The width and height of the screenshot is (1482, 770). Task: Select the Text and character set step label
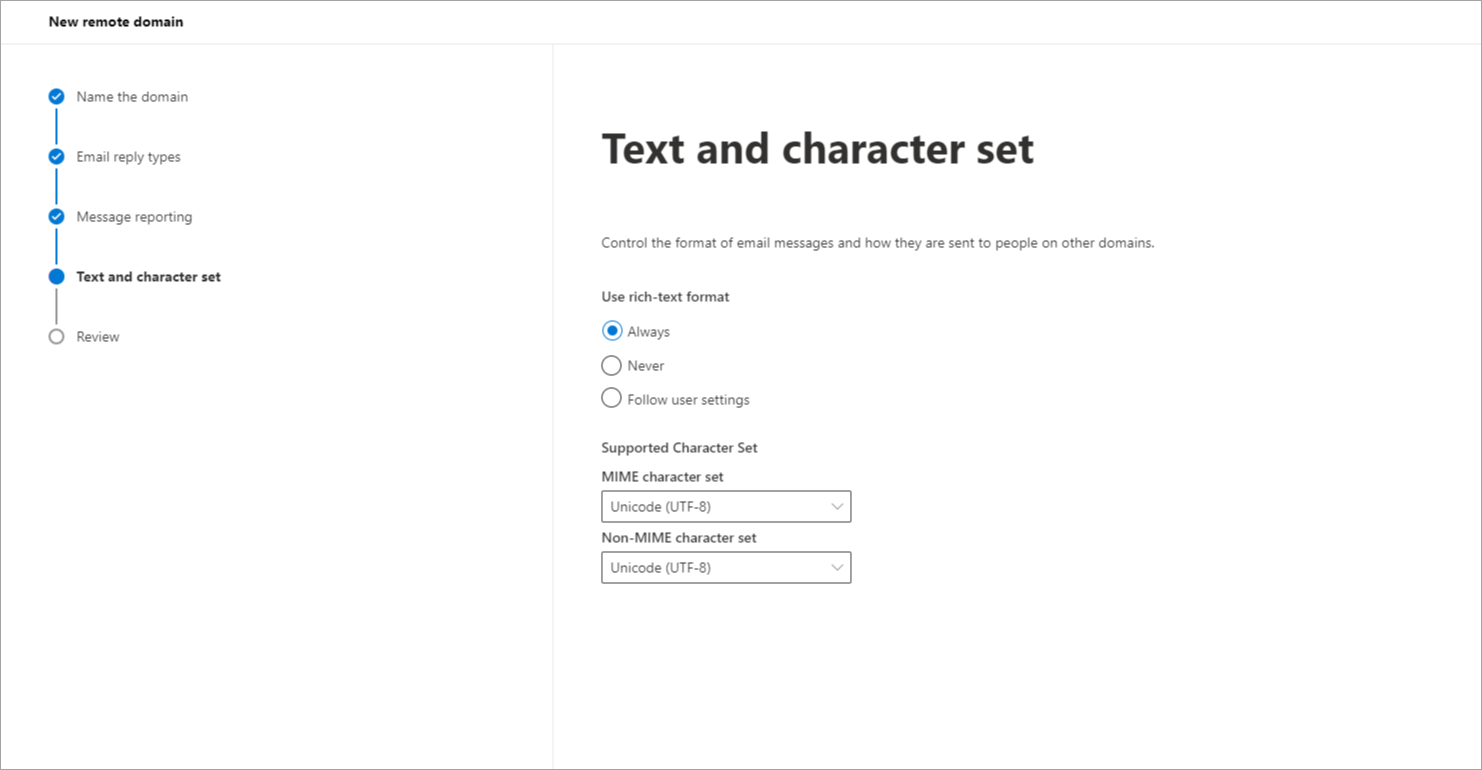148,277
